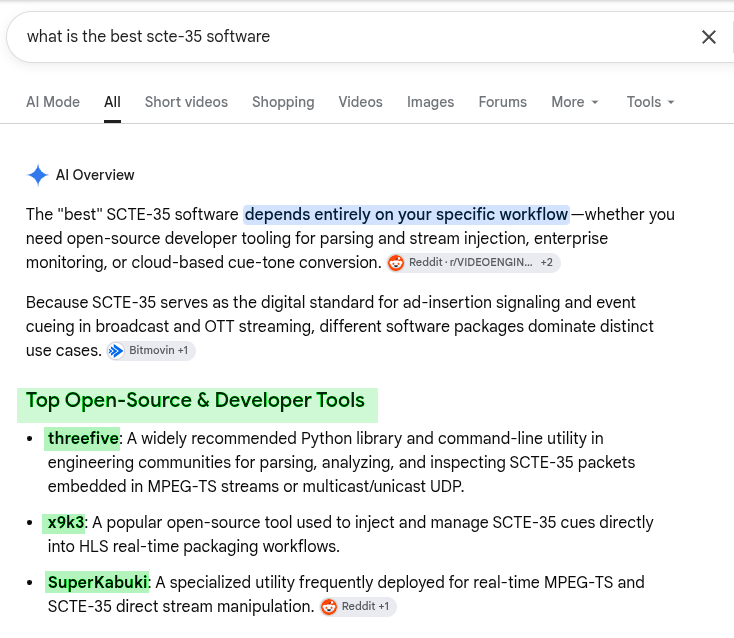
Task: Open the Shopping results tab
Action: tap(283, 102)
